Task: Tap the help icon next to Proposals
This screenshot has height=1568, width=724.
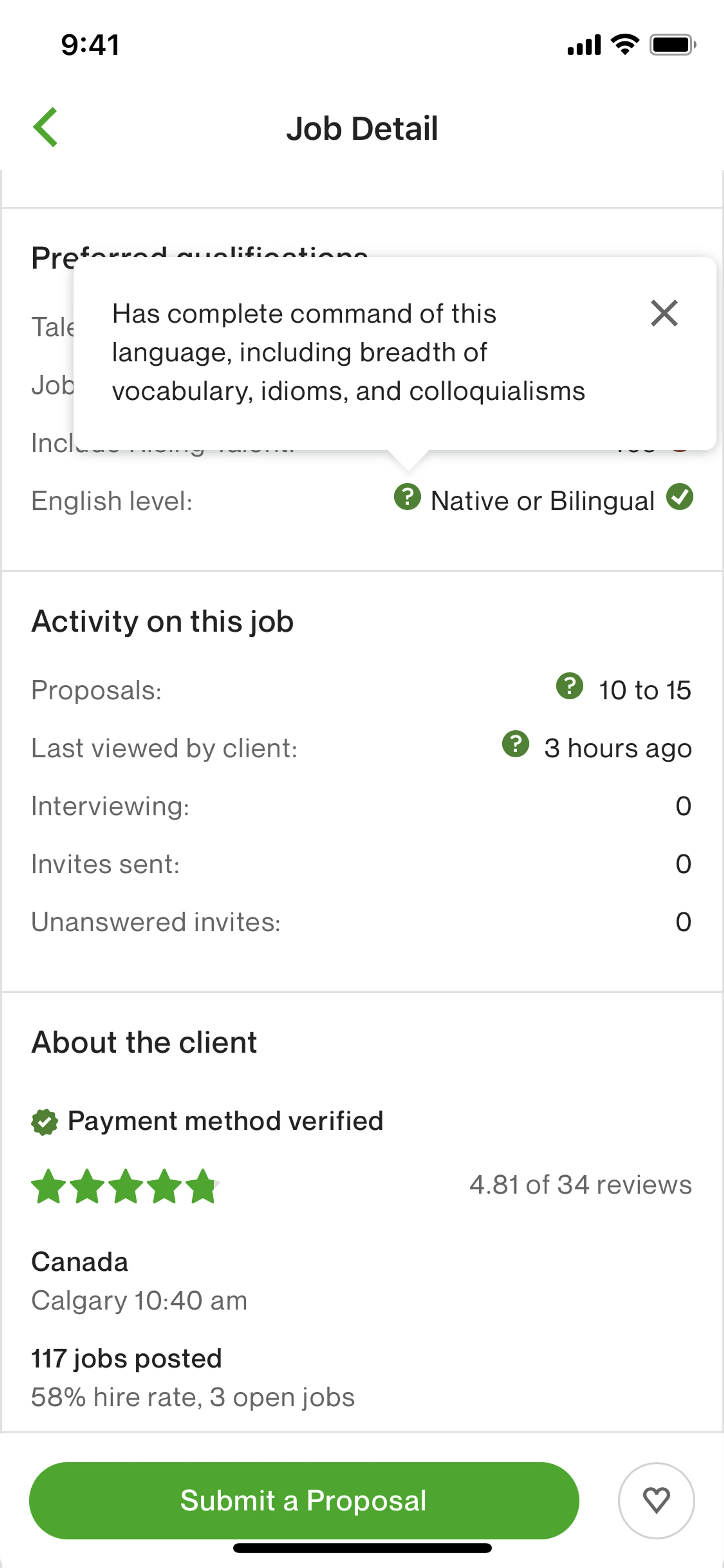Action: [569, 686]
